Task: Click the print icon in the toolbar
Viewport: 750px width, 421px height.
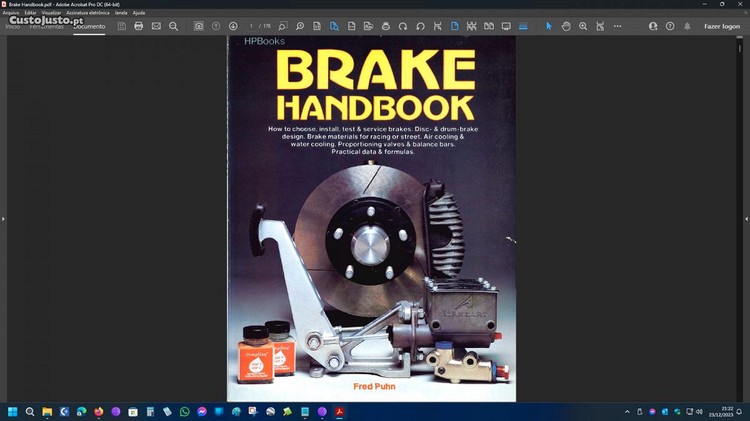Action: (x=139, y=26)
